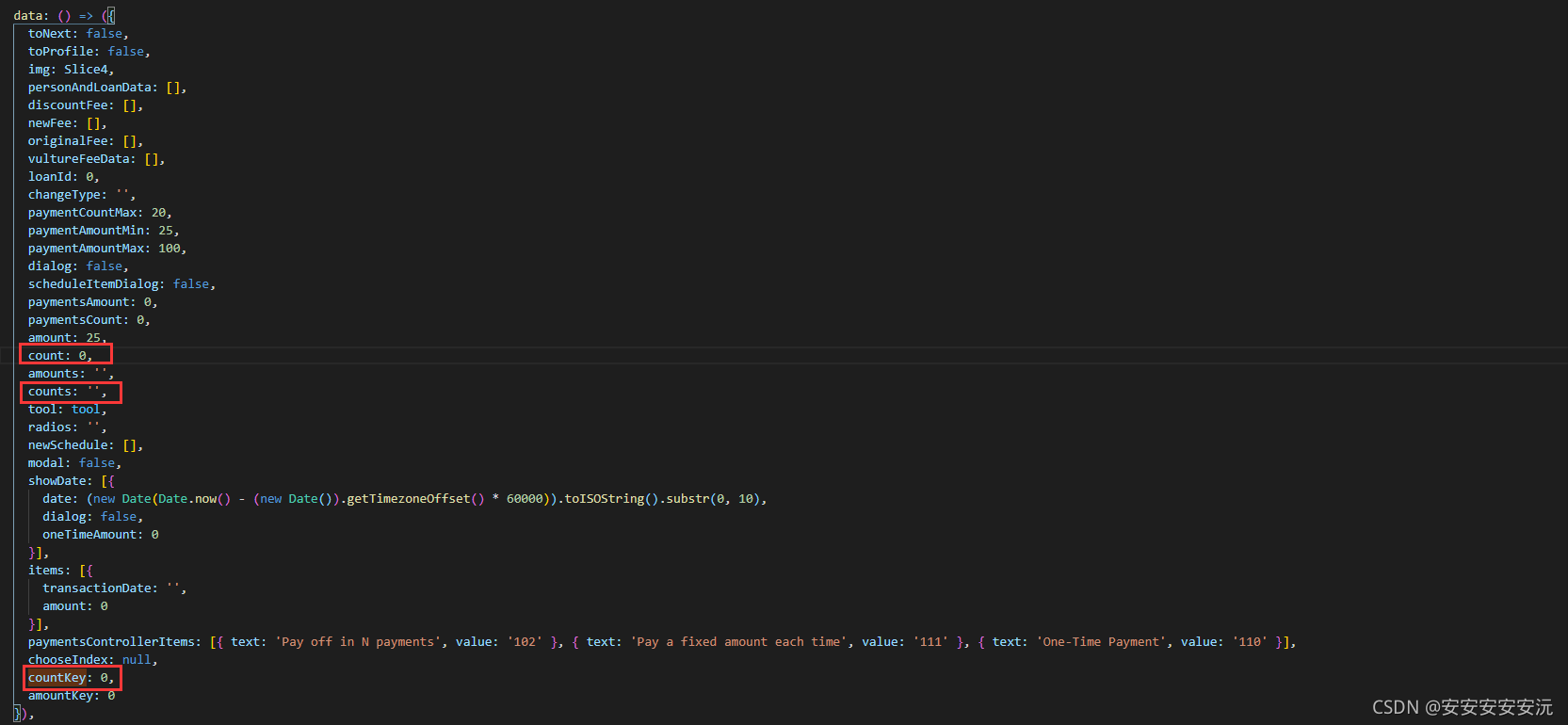Click the 'vultureFeeData: []' line
This screenshot has width=1568, height=725.
click(96, 159)
